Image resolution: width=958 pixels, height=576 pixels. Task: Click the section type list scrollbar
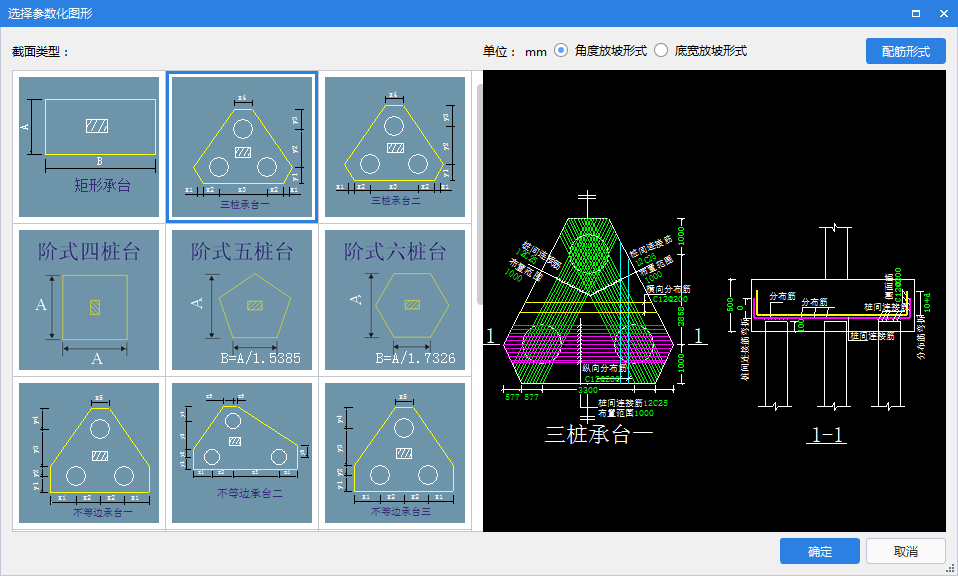click(x=480, y=194)
